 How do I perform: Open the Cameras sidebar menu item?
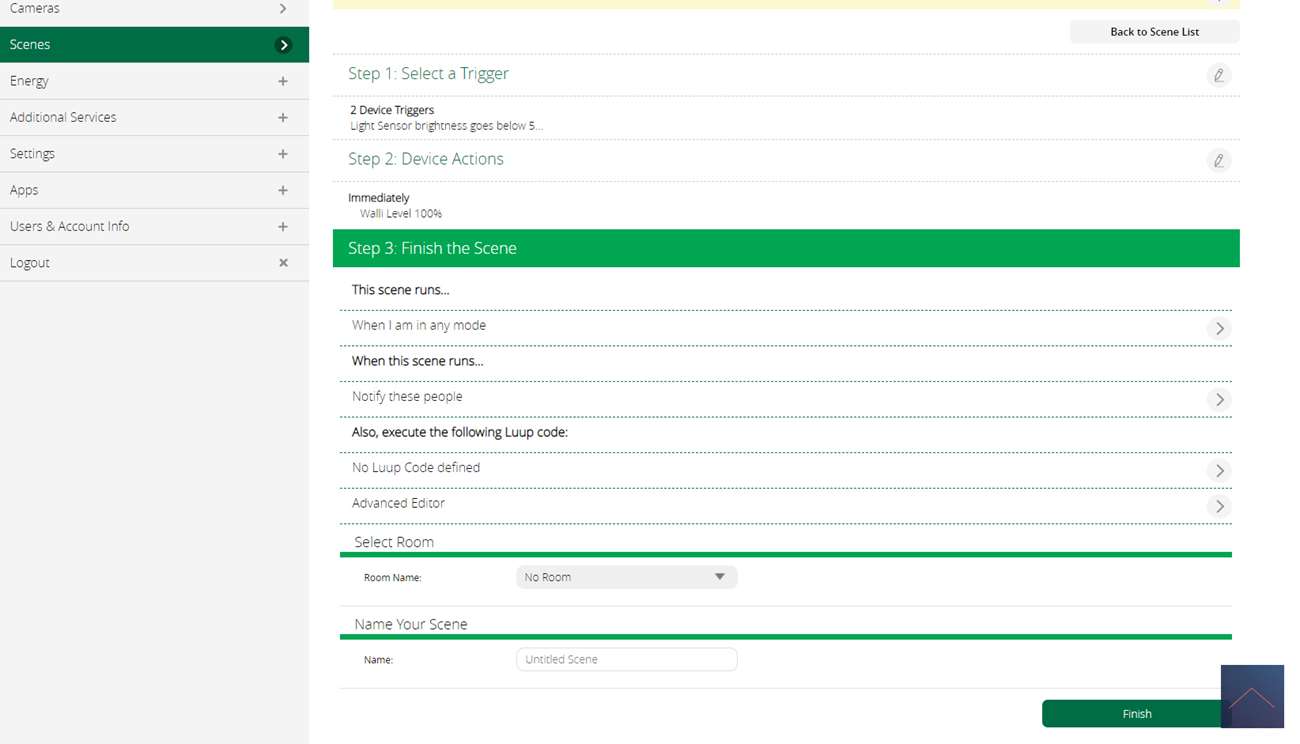pyautogui.click(x=154, y=9)
